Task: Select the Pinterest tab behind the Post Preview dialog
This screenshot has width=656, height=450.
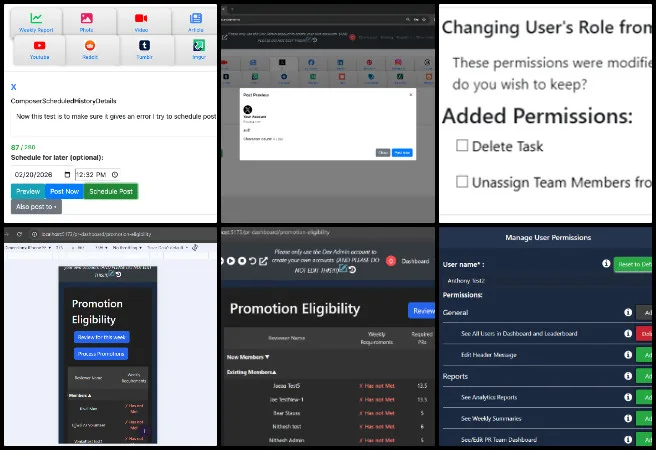Action: (369, 64)
